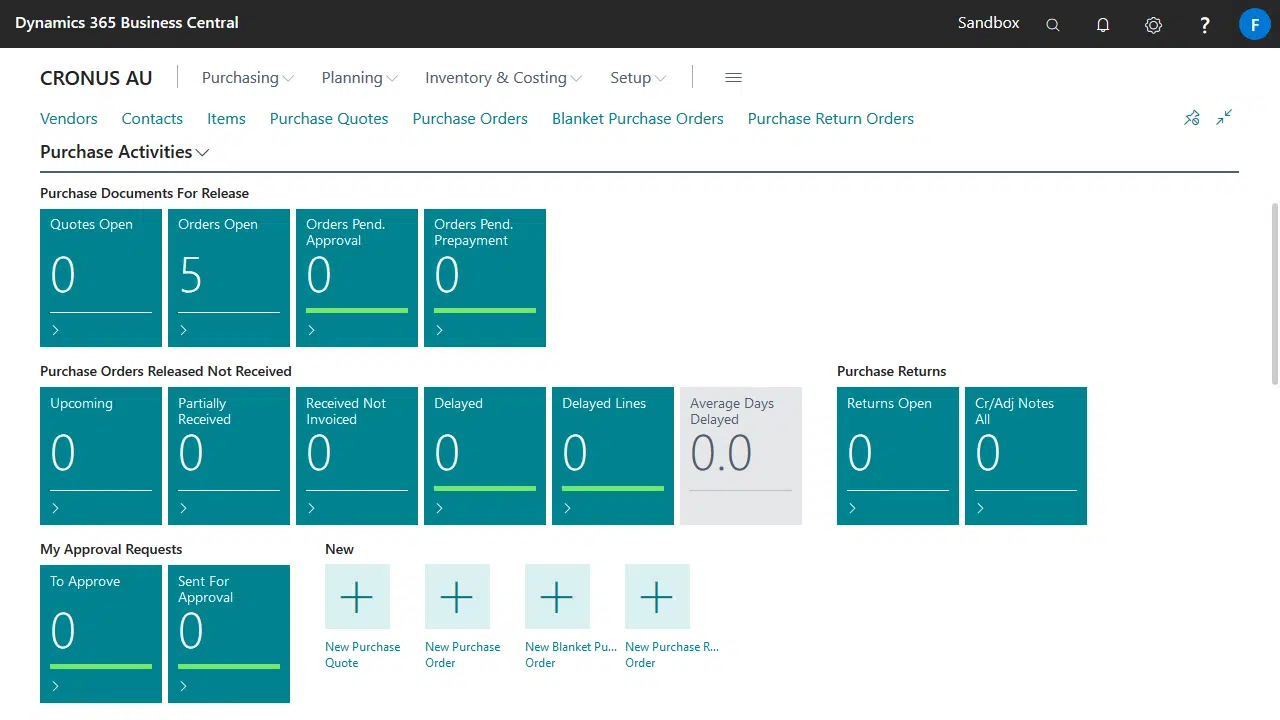Click the pin/customize navigation icon
This screenshot has height=720, width=1280.
point(1191,118)
